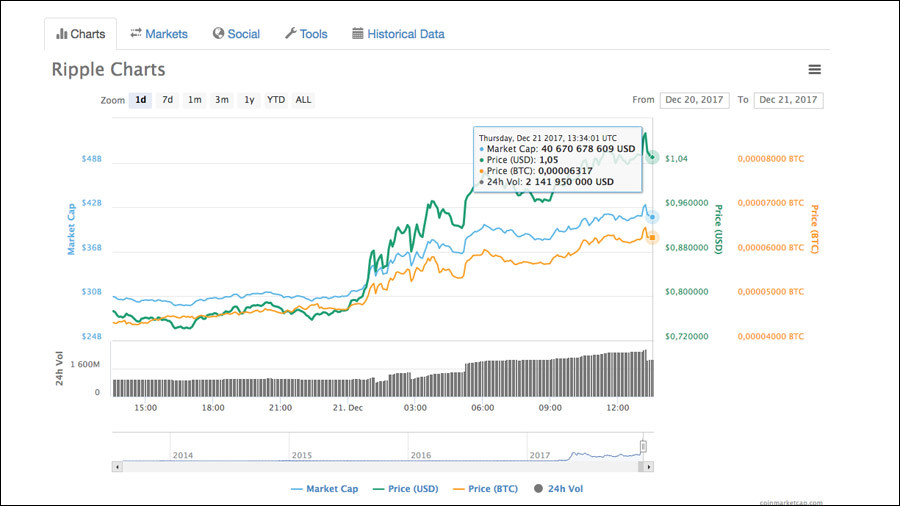Screen dimensions: 900x506
Task: Click the bar chart icon on Charts tab
Action: pos(61,34)
